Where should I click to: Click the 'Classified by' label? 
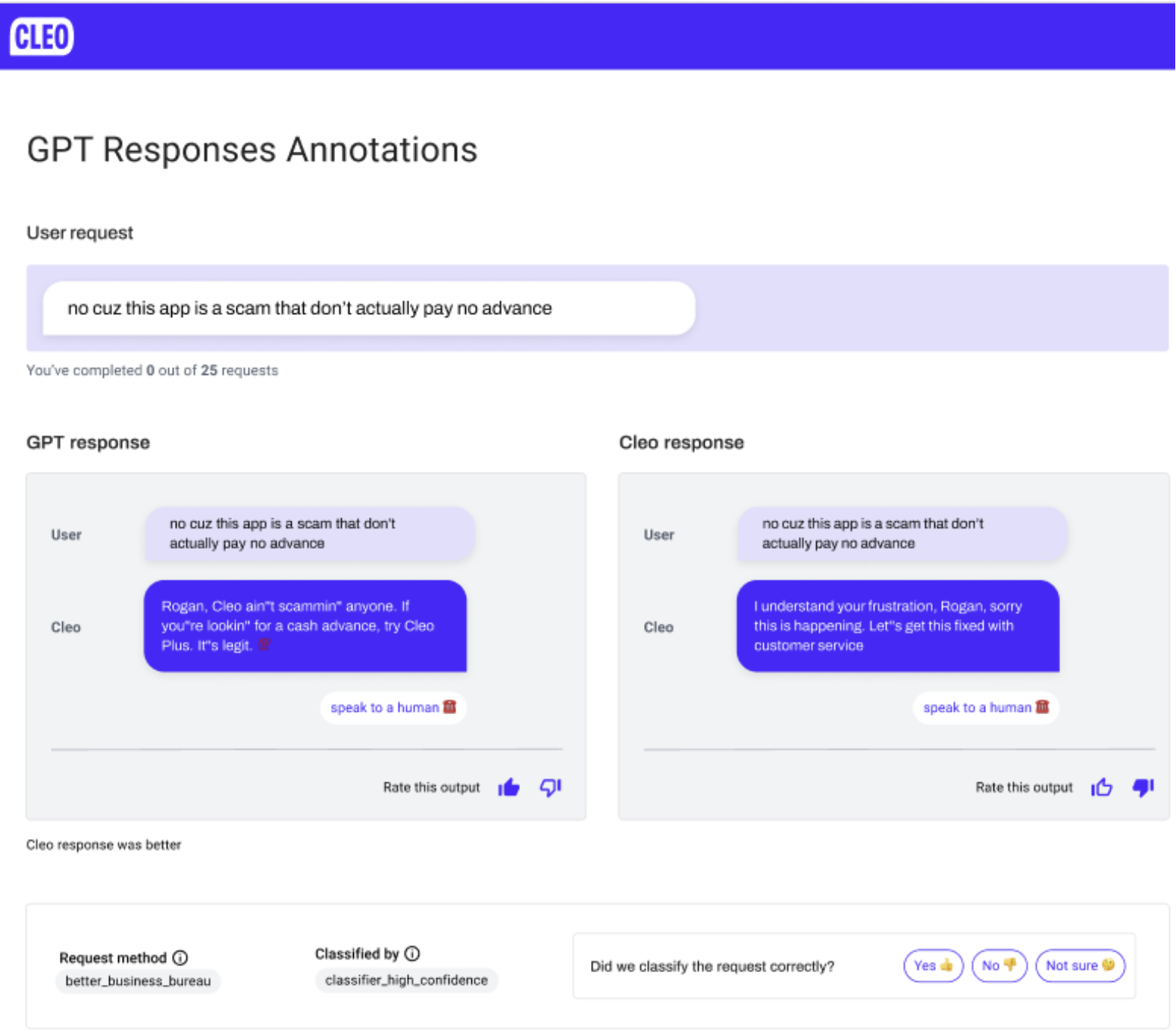[x=357, y=953]
